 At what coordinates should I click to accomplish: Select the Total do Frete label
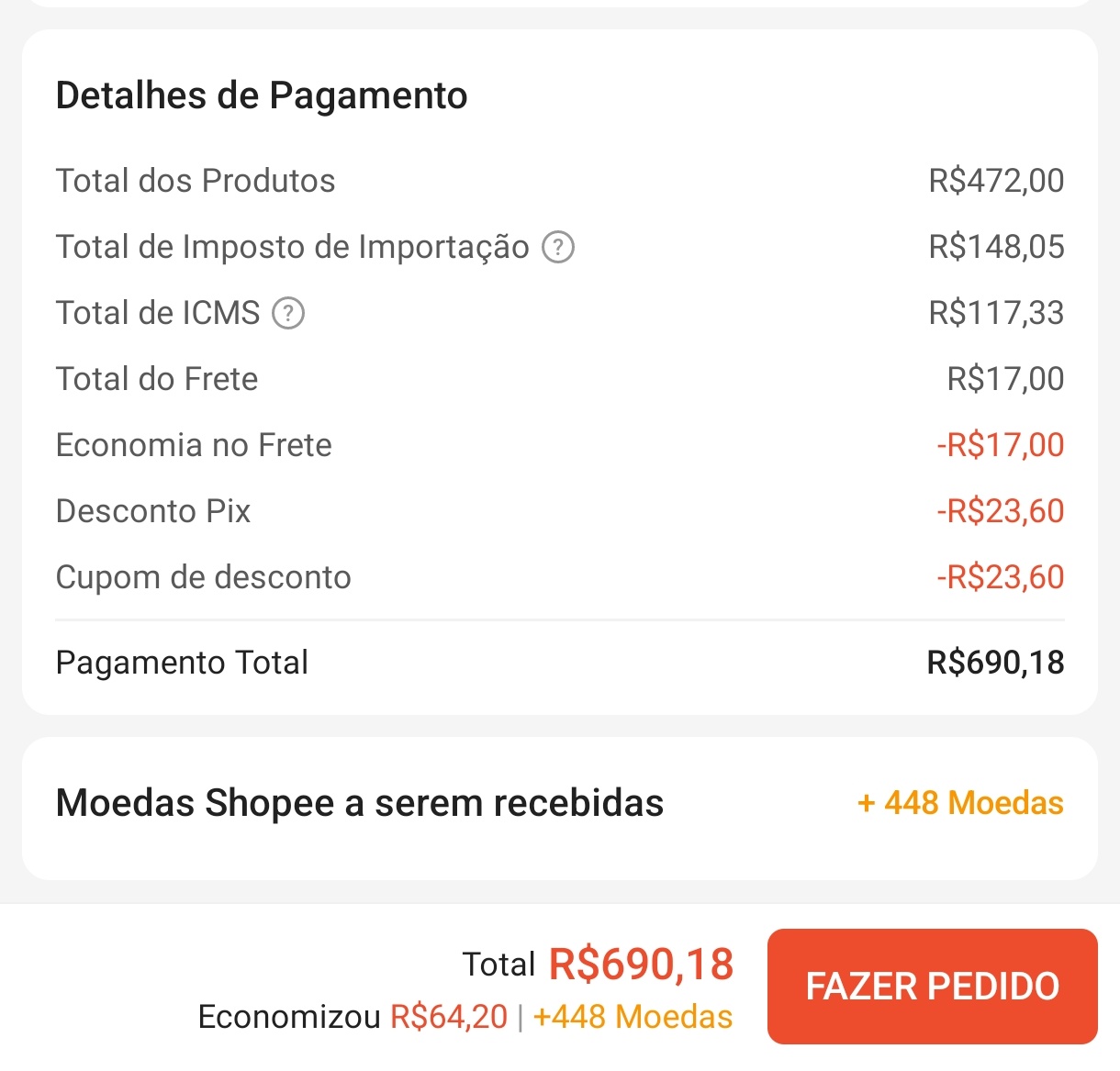157,380
